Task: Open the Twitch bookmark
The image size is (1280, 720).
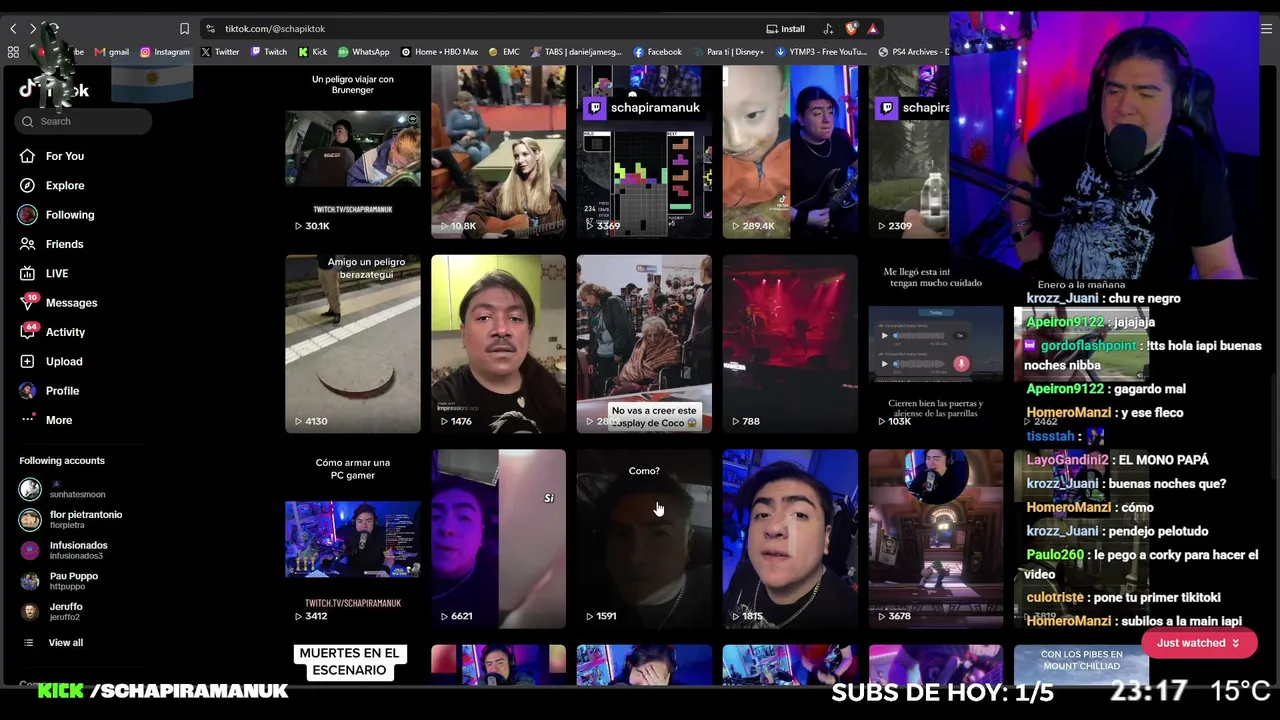Action: [x=269, y=52]
